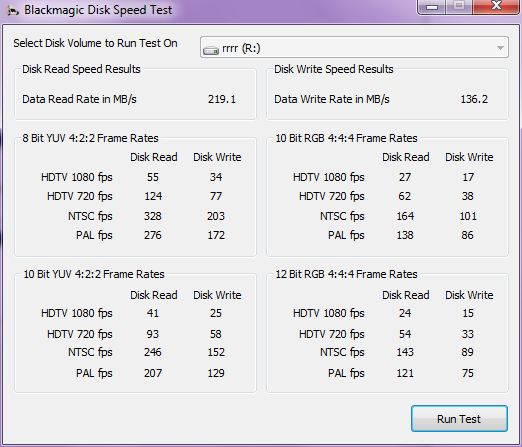Select the rrrr (R:) volume field
Viewport: 522px width, 447px height.
tap(354, 47)
